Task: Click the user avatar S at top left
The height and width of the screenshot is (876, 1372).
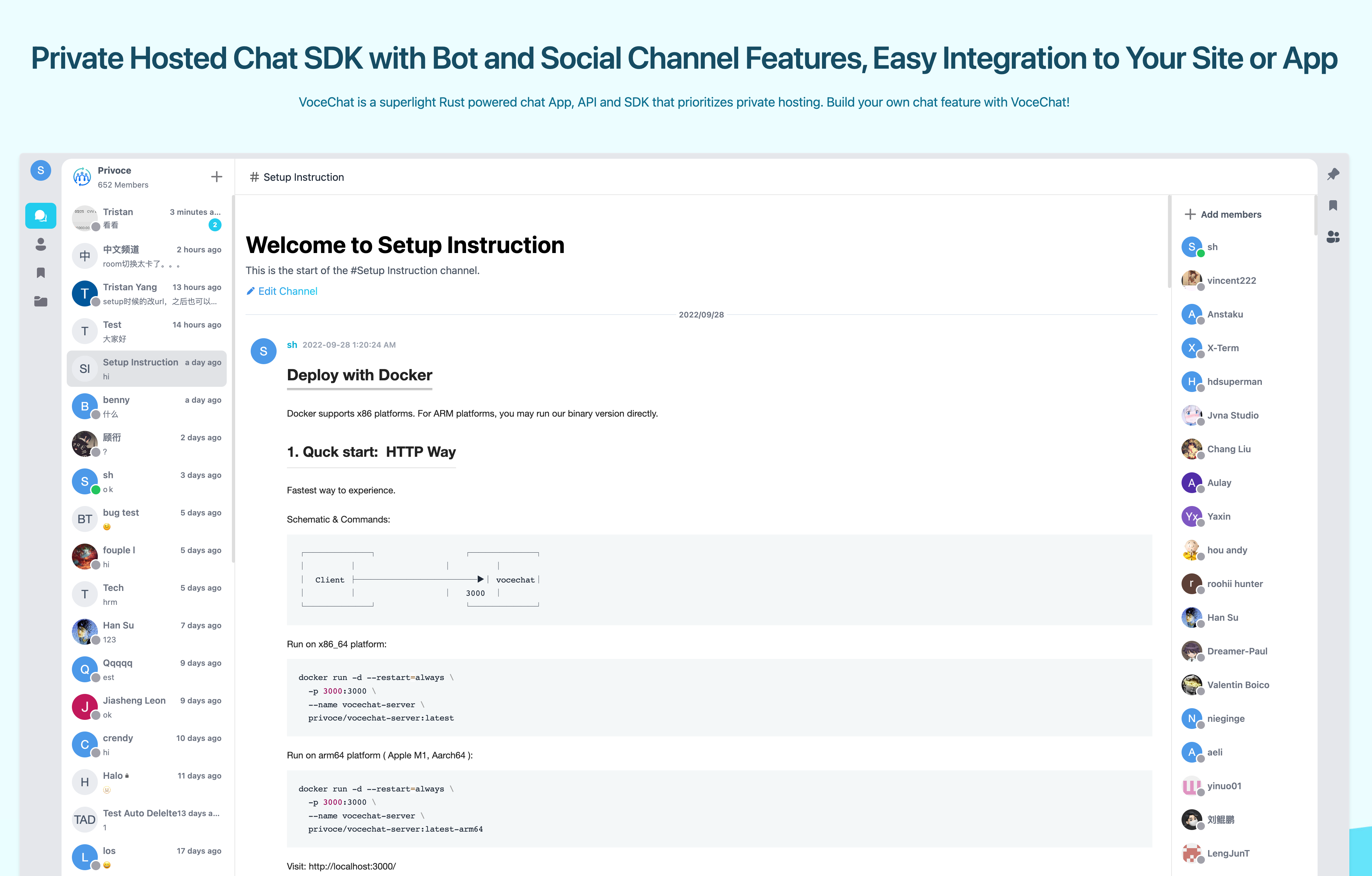Action: (40, 170)
